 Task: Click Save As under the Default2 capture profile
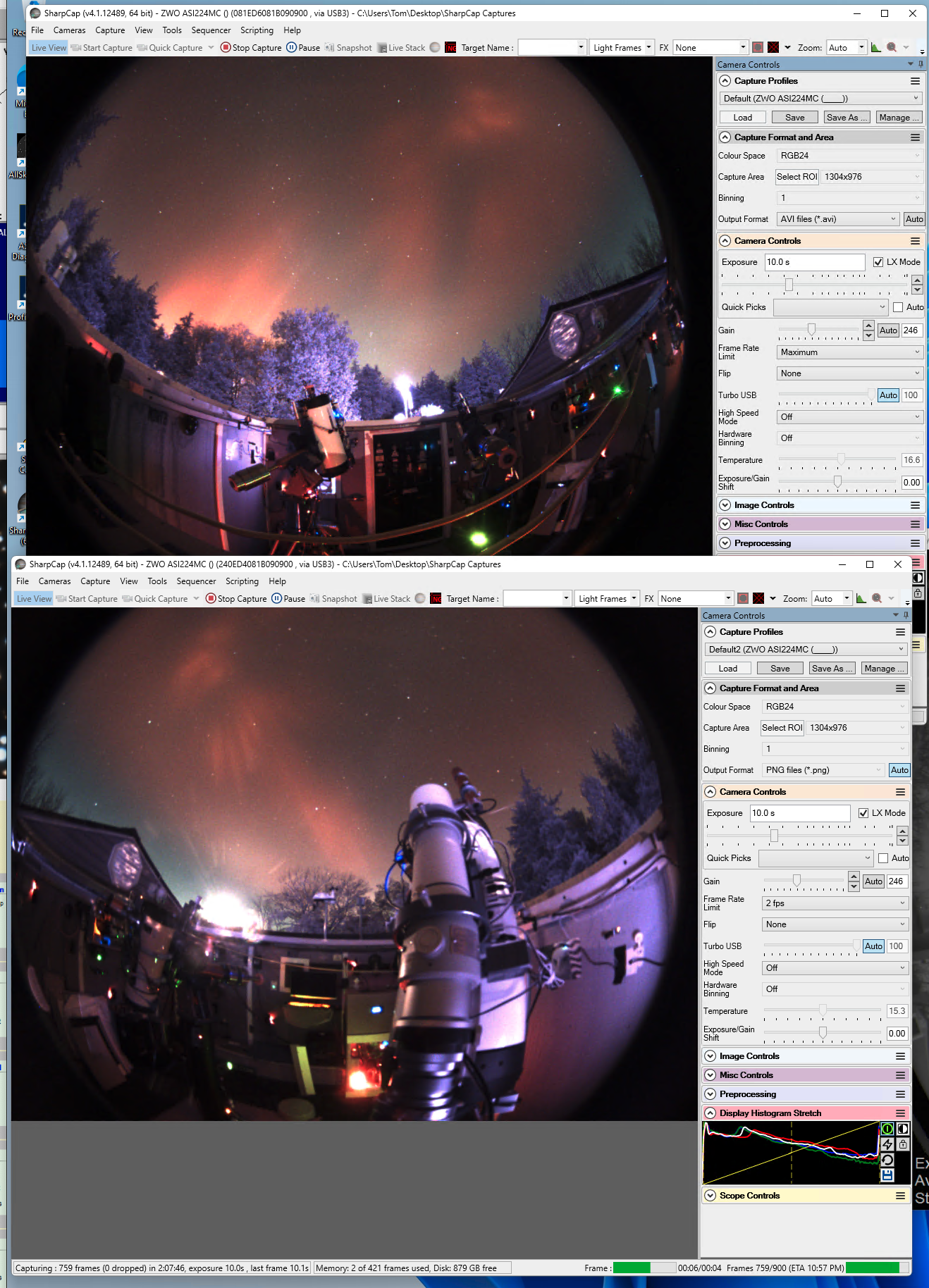832,669
